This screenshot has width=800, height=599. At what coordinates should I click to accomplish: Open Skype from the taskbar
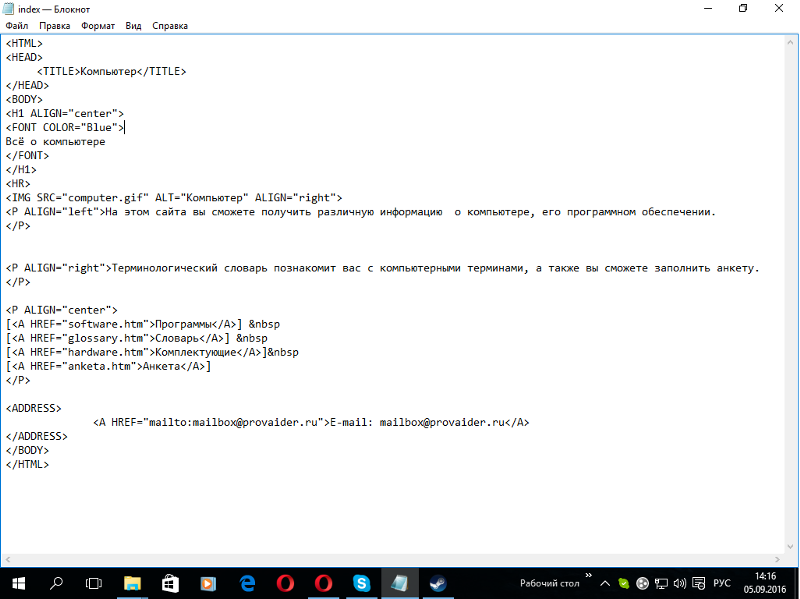[361, 583]
